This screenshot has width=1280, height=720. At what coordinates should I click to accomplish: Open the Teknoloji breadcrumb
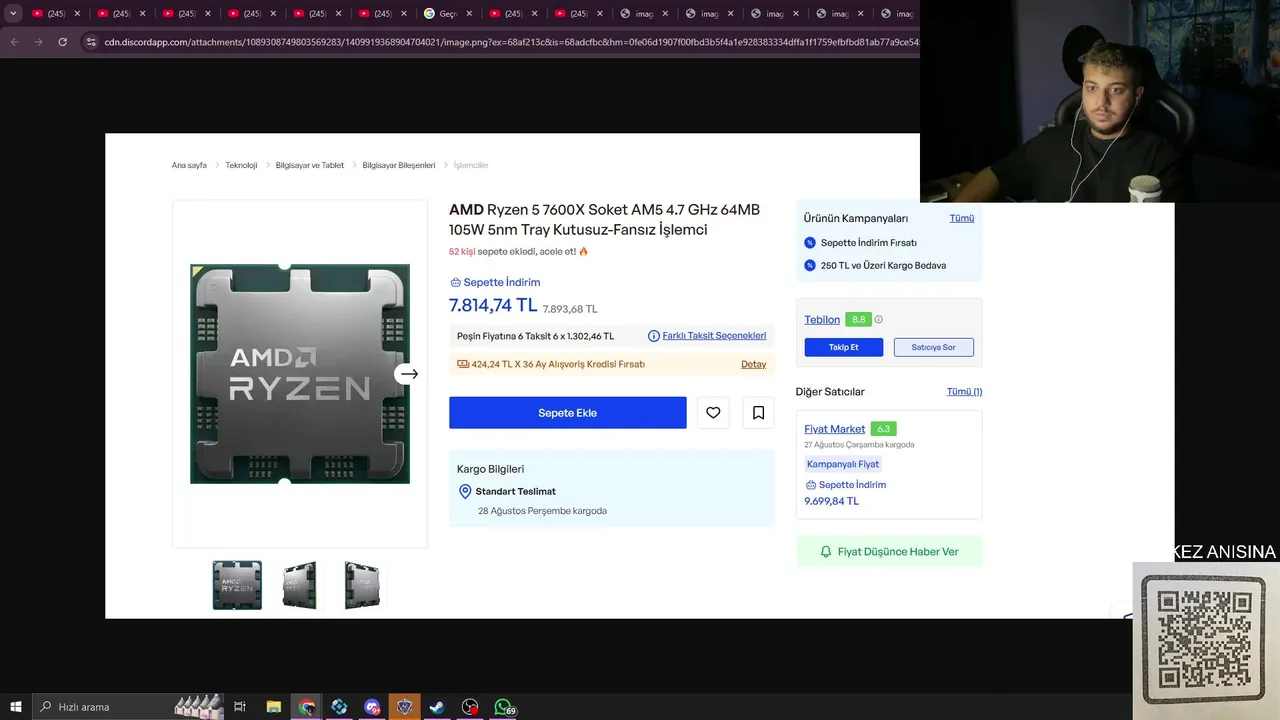click(x=241, y=165)
